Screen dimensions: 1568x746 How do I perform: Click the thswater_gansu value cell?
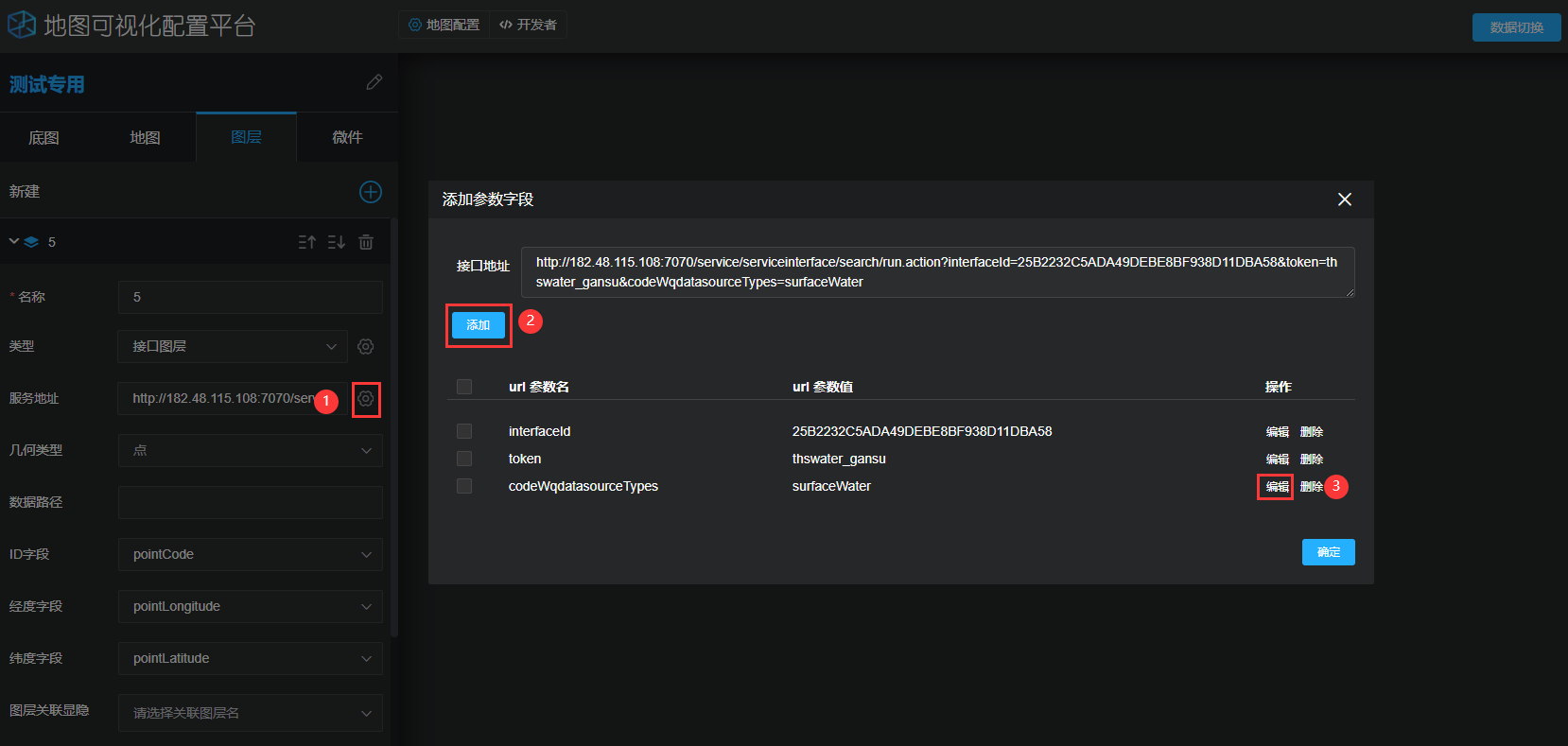click(839, 459)
